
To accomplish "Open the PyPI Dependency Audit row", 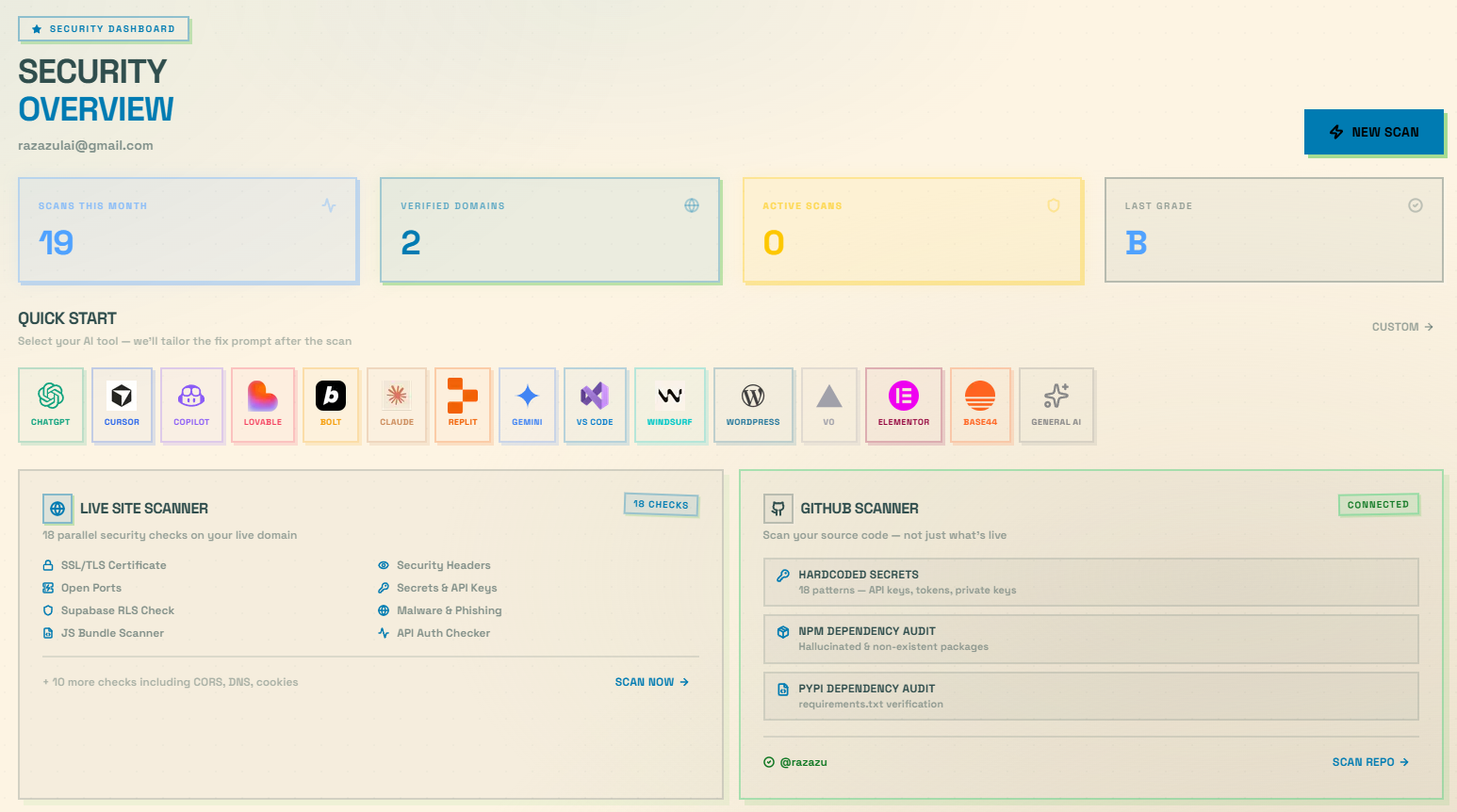I will click(1091, 696).
